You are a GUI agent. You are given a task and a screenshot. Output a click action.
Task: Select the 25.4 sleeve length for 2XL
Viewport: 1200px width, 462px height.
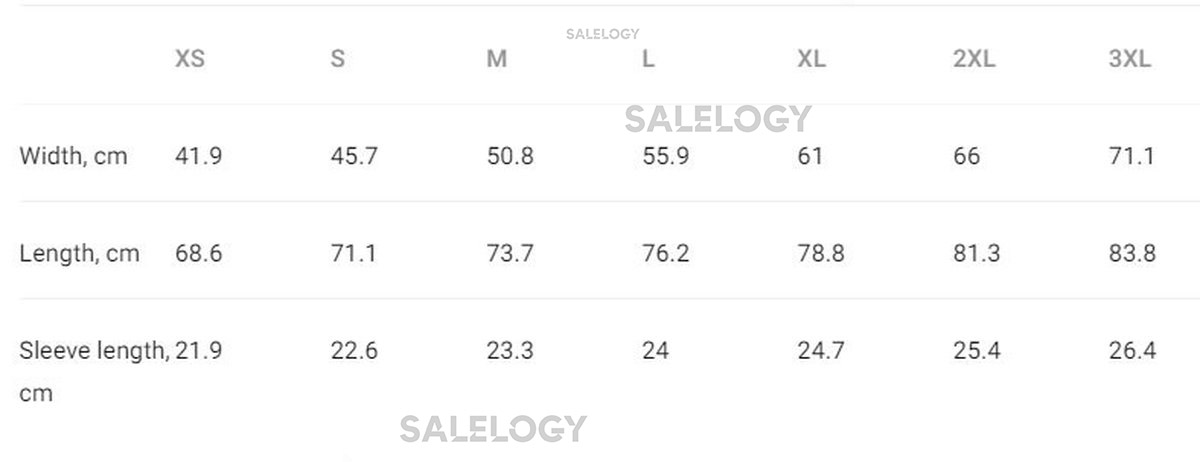click(977, 351)
